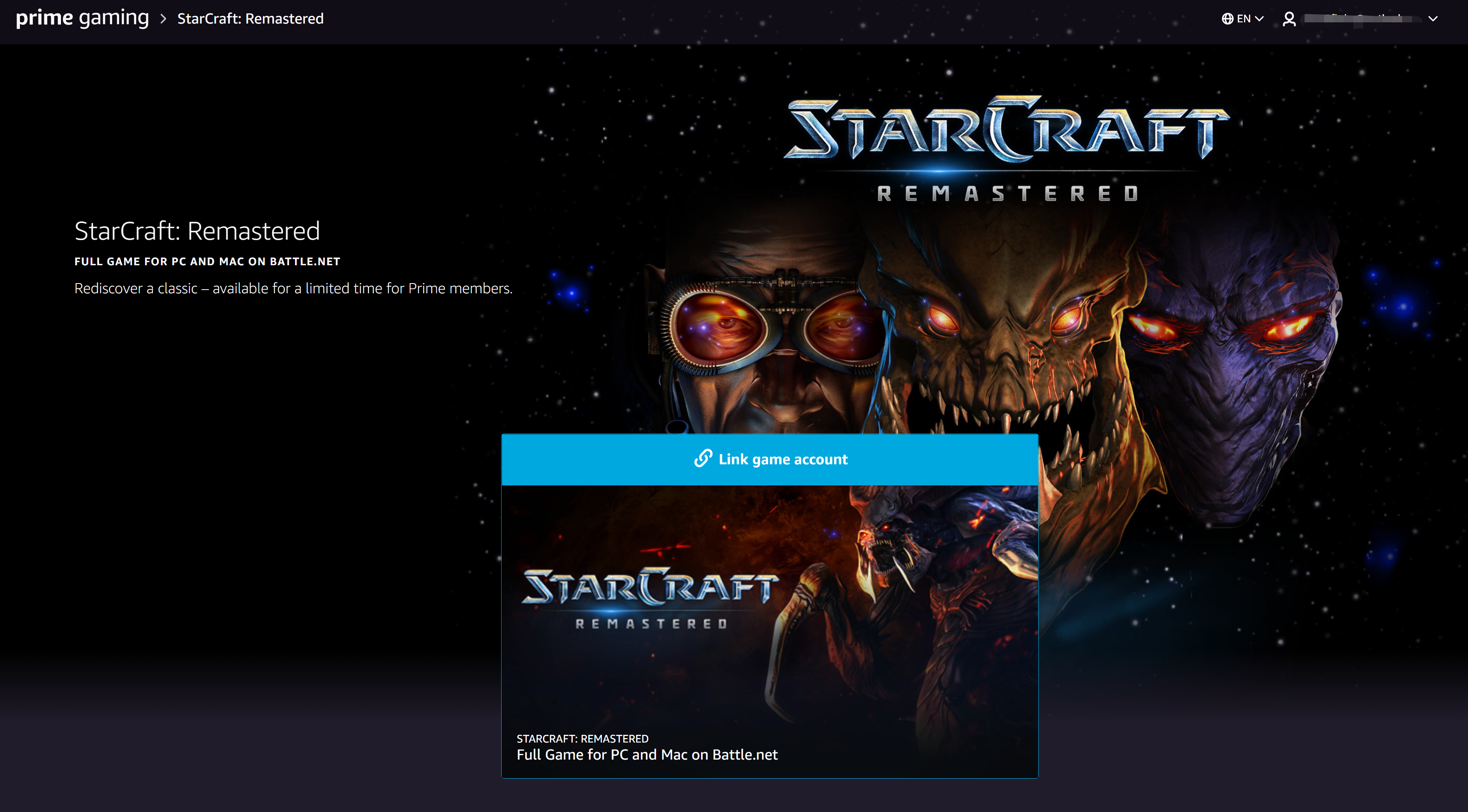The height and width of the screenshot is (812, 1468).
Task: Click the 'Rediscover a classic' description text
Action: pyautogui.click(x=293, y=288)
